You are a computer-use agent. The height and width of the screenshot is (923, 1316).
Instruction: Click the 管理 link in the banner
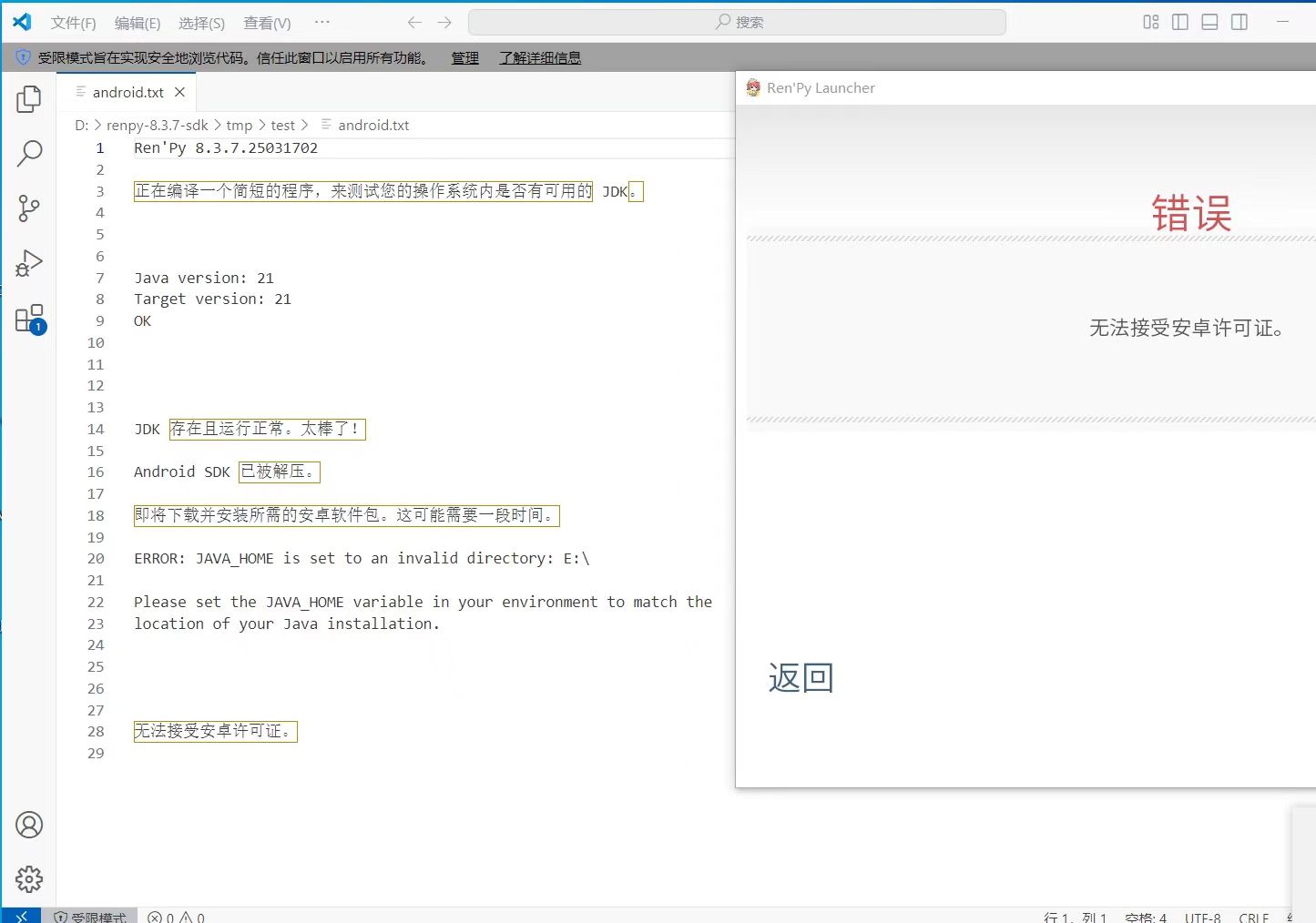coord(464,57)
